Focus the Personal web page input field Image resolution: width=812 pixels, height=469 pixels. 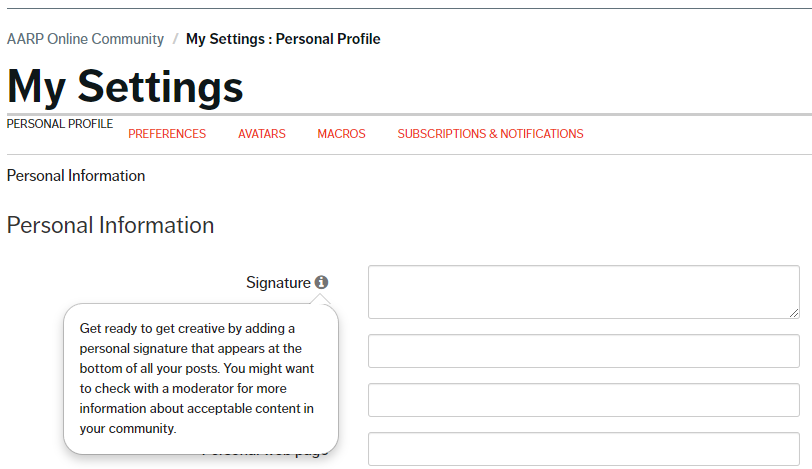(x=583, y=449)
